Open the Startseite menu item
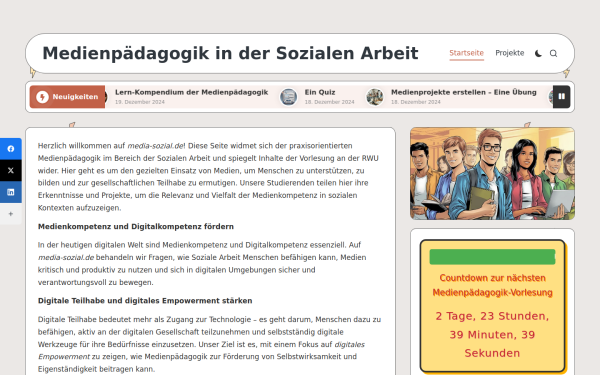Screen dimensions: 600x375 [x=466, y=53]
